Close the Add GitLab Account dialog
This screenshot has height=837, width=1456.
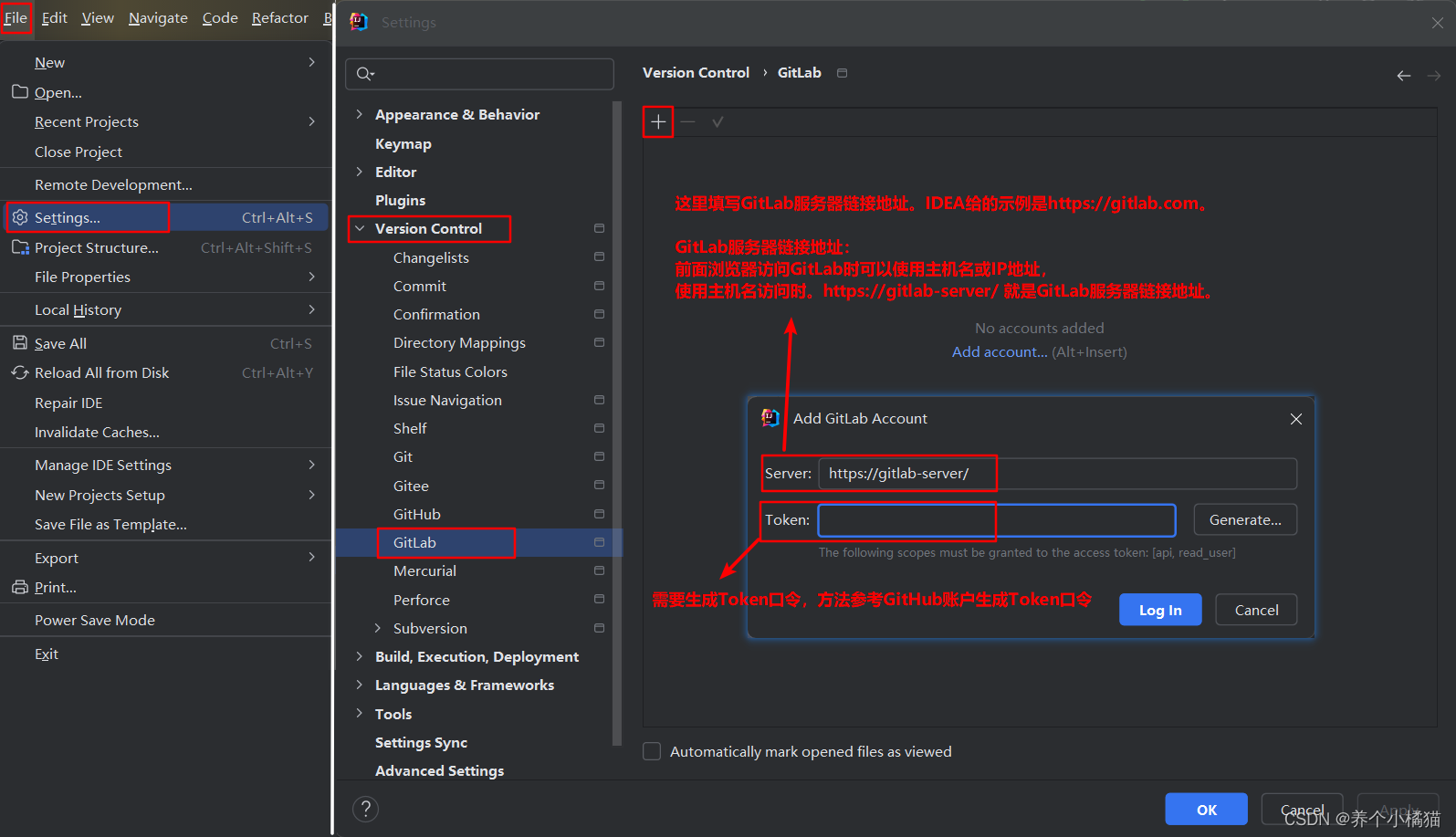(1296, 419)
